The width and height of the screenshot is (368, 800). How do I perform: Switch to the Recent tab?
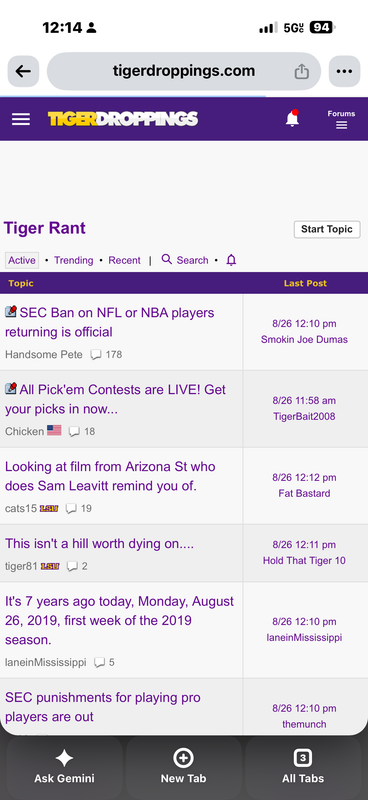[125, 260]
